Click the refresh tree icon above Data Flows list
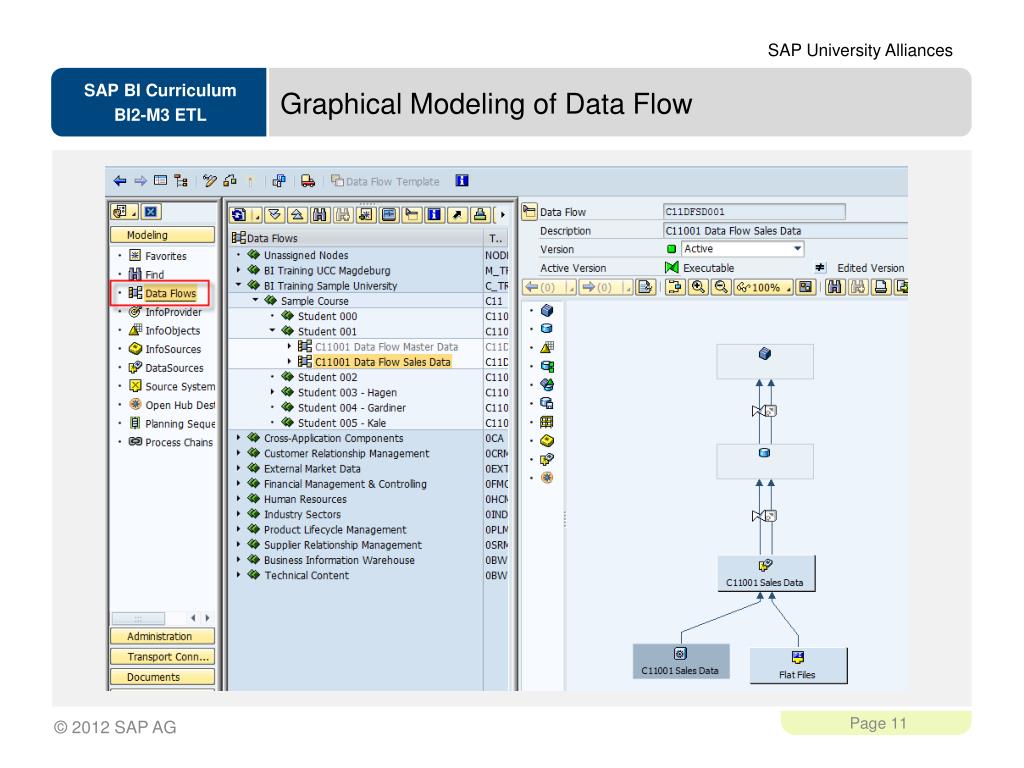This screenshot has width=1024, height=768. tap(238, 215)
